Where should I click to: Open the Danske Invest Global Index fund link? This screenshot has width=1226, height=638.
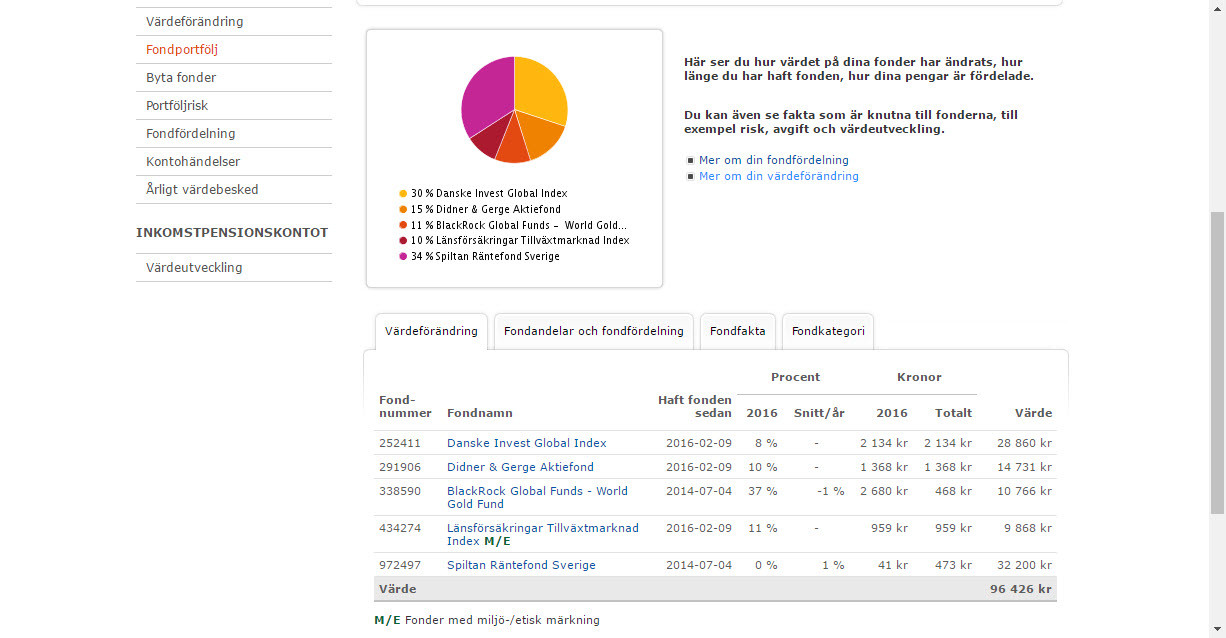pos(526,443)
